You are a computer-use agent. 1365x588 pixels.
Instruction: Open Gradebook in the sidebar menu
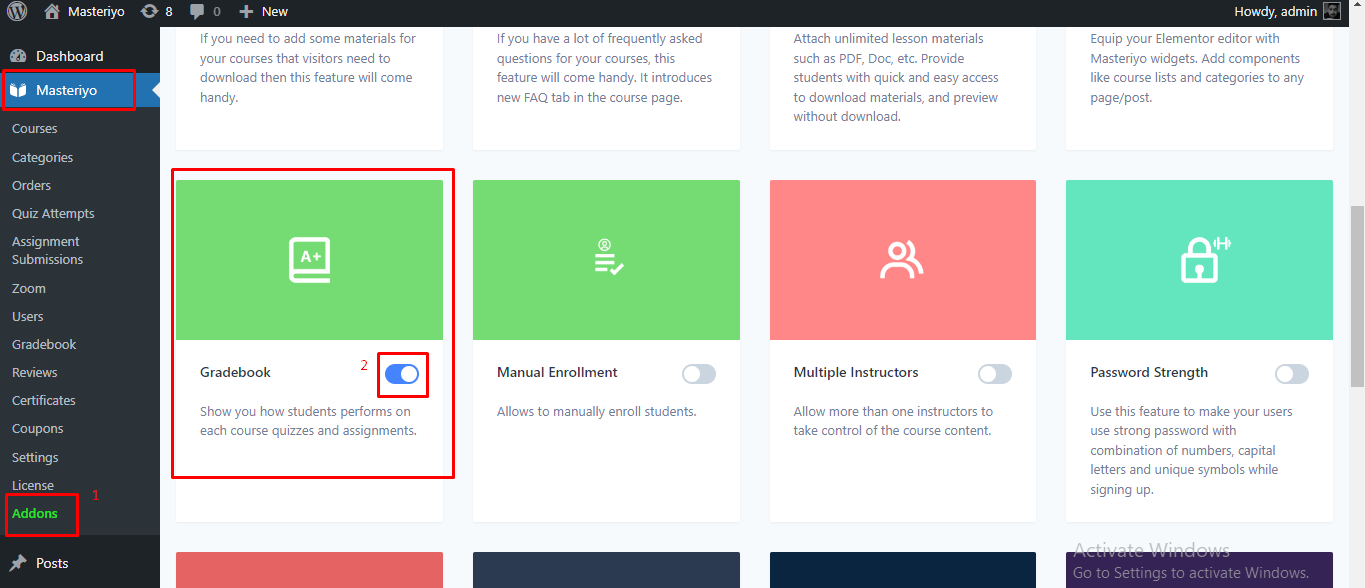point(44,344)
